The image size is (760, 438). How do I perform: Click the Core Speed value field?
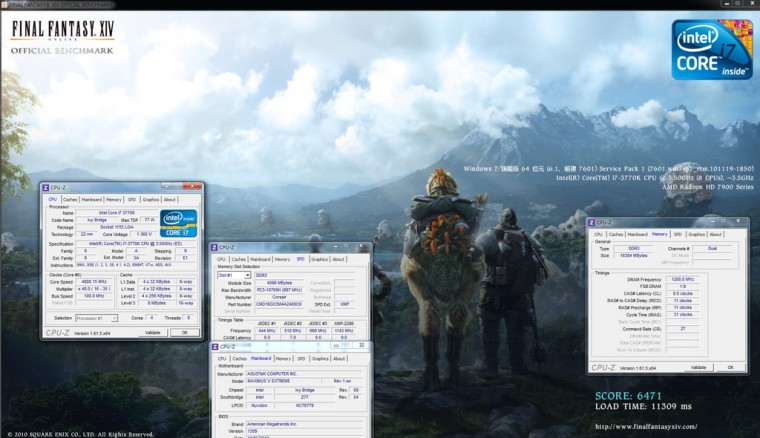pyautogui.click(x=94, y=282)
